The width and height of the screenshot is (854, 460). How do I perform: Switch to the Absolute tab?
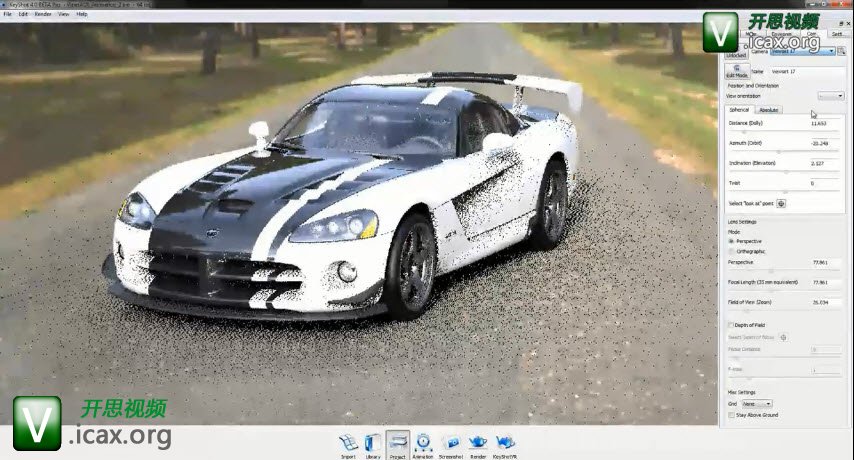tap(768, 110)
